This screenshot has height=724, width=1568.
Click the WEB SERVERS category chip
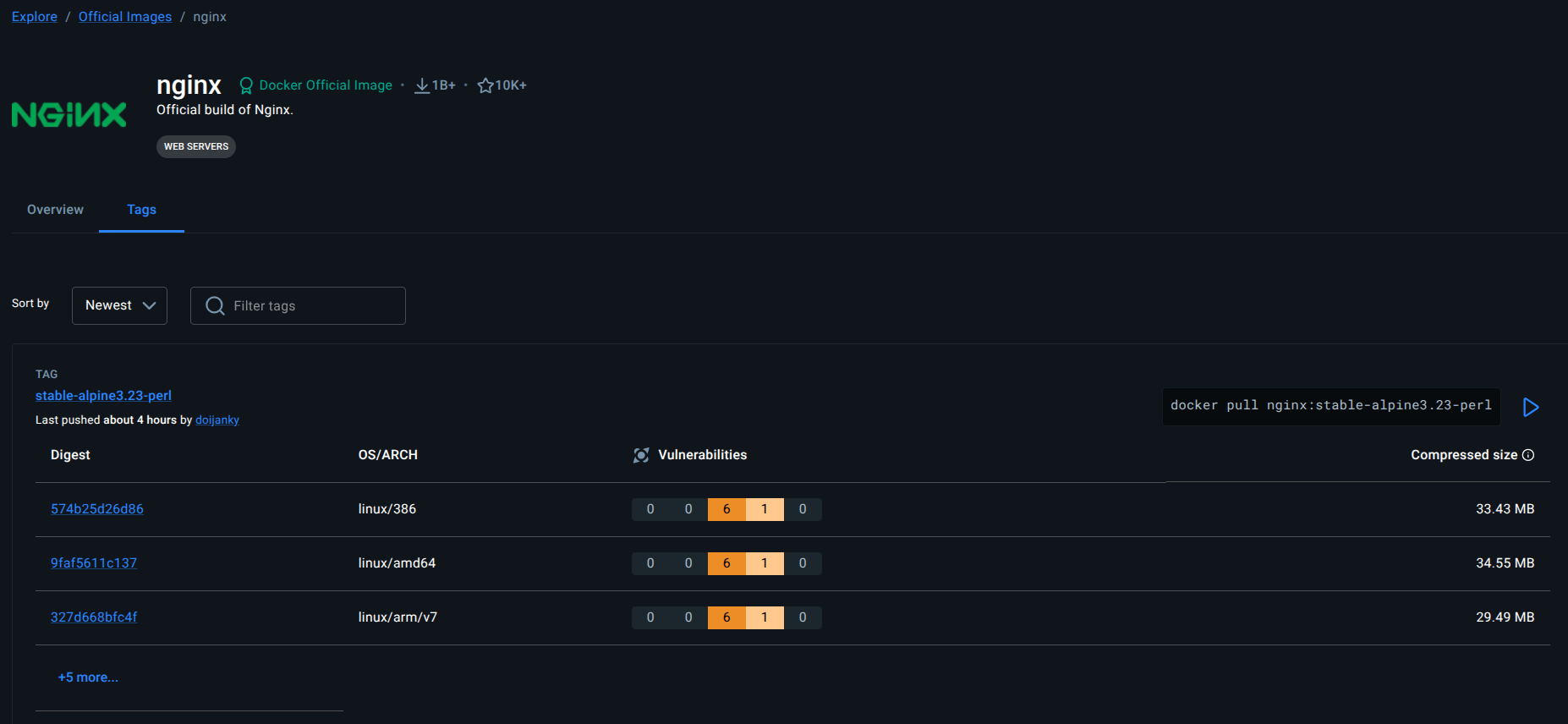196,146
